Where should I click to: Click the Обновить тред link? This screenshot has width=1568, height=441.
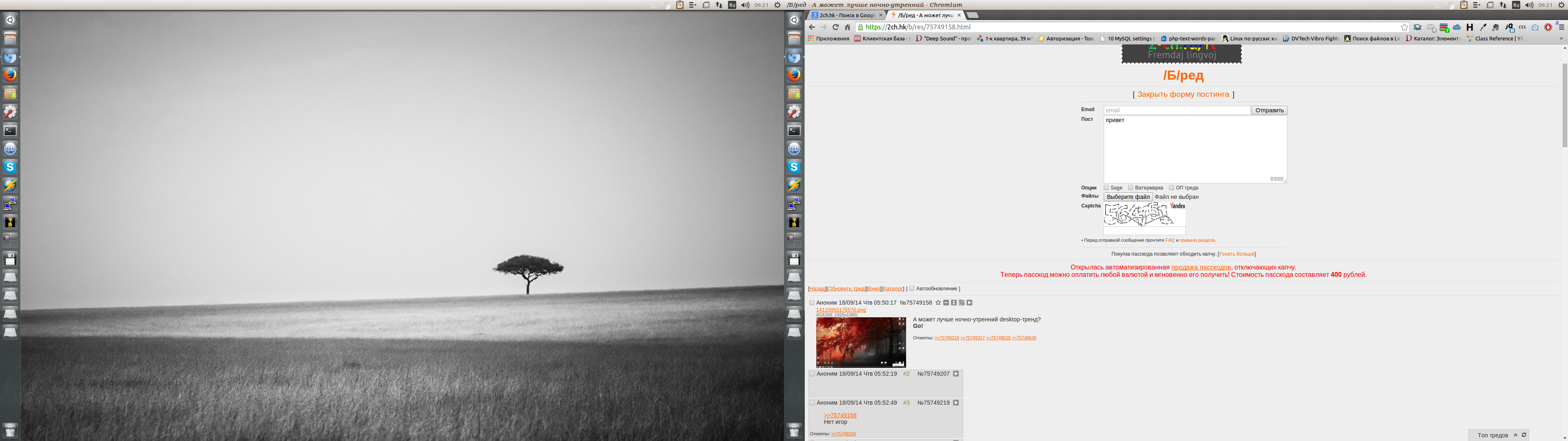point(846,289)
